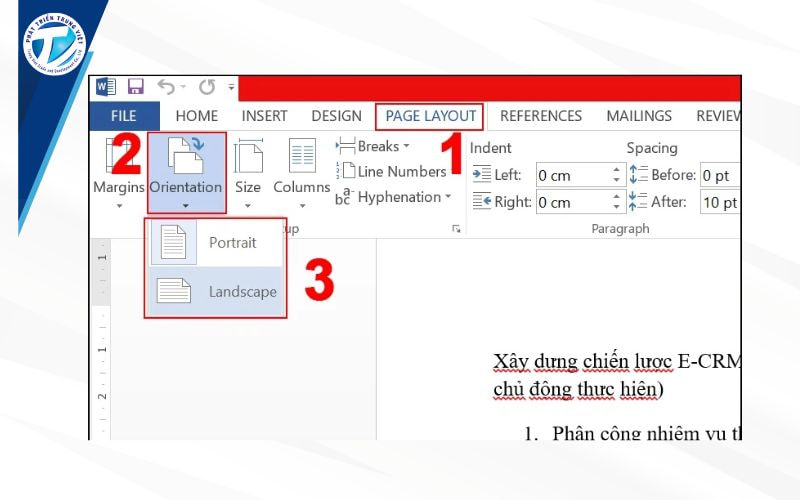Image resolution: width=800 pixels, height=500 pixels.
Task: Click the Save icon in quick access toolbar
Action: point(135,87)
